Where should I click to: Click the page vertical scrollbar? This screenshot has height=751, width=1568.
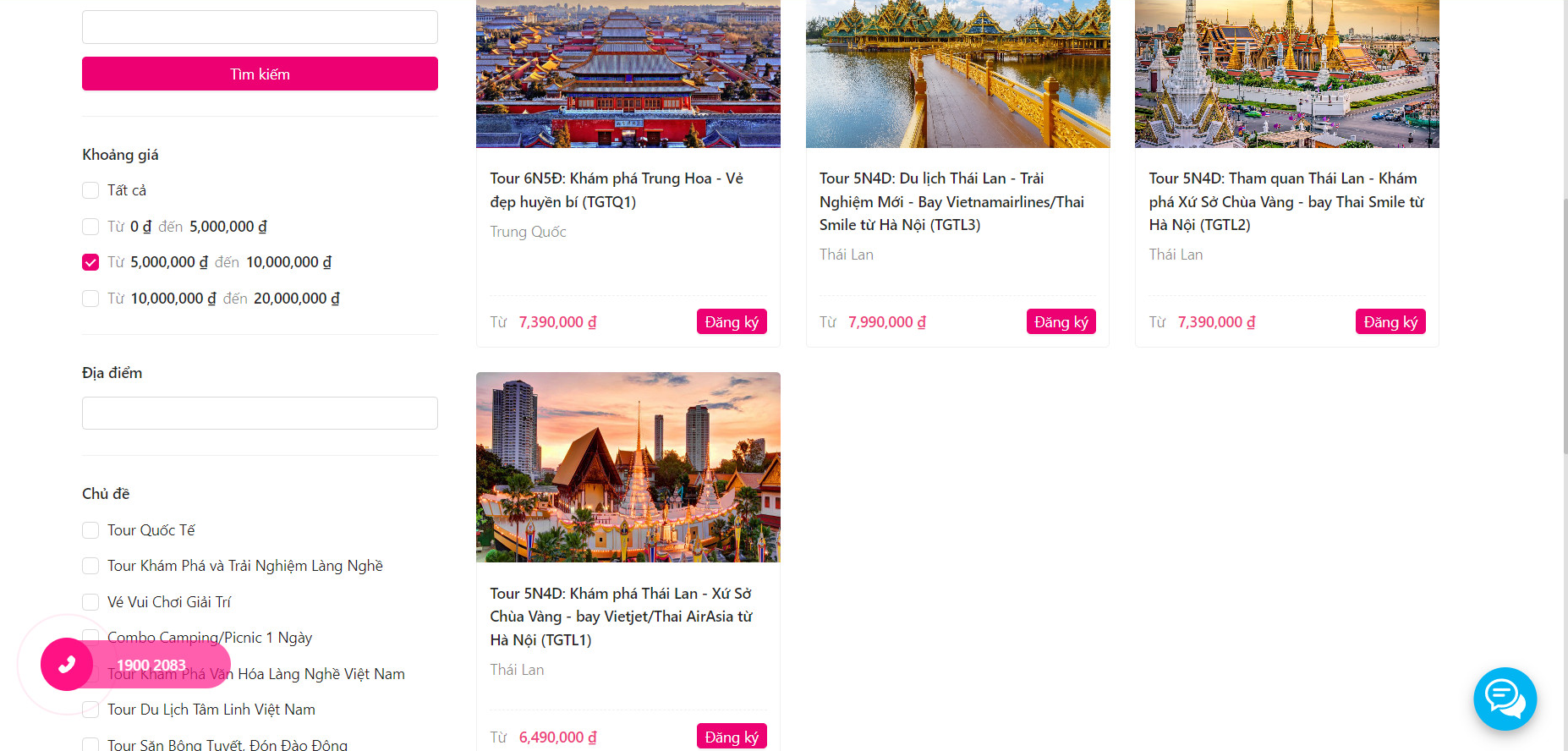click(1565, 326)
